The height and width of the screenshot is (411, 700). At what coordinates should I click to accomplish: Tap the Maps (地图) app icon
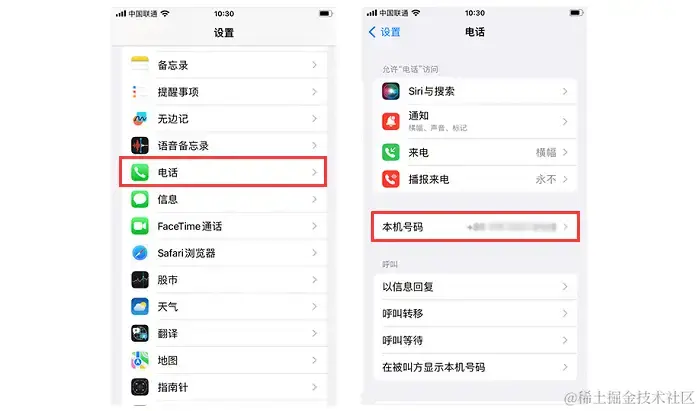tap(140, 360)
